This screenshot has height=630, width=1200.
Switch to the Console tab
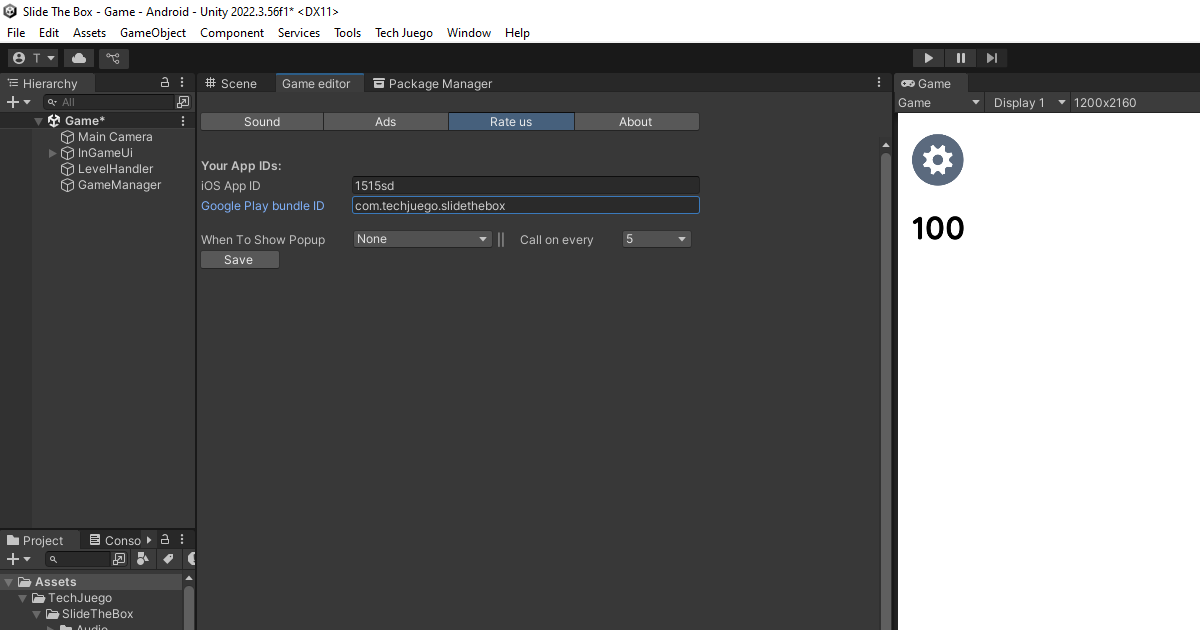pyautogui.click(x=116, y=540)
